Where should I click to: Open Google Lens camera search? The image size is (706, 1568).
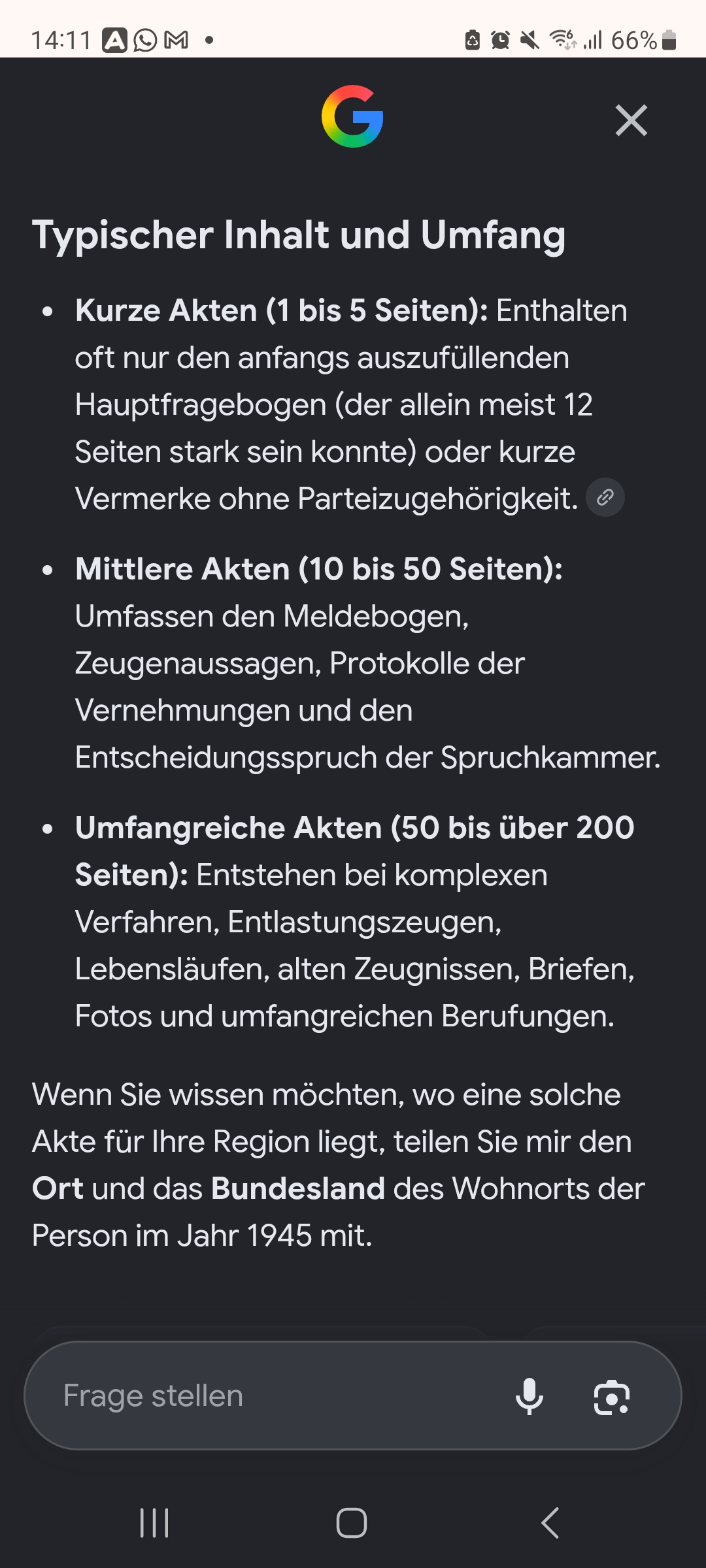point(611,1397)
